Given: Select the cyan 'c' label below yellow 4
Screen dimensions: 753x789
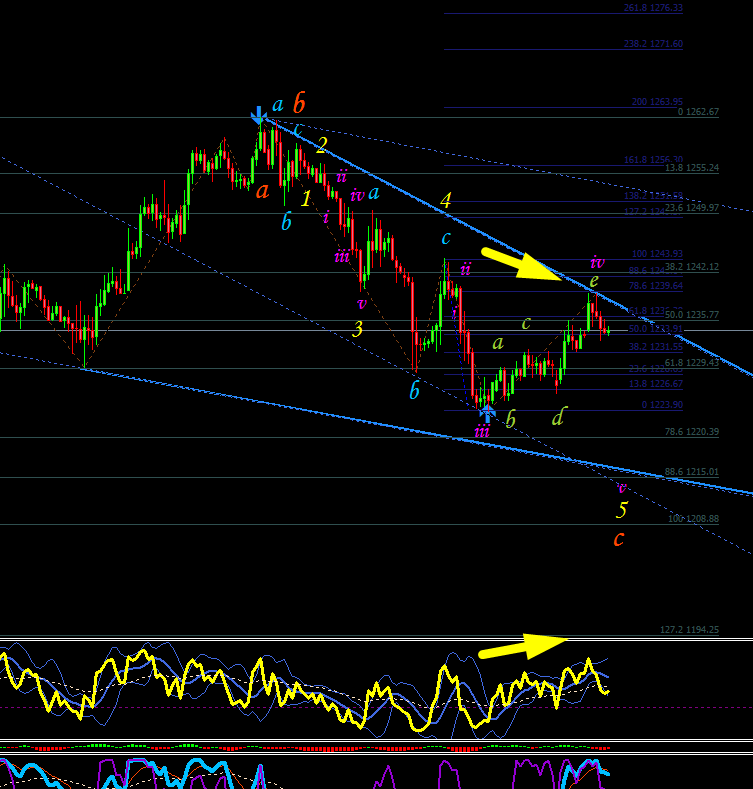Looking at the screenshot, I should pos(446,238).
